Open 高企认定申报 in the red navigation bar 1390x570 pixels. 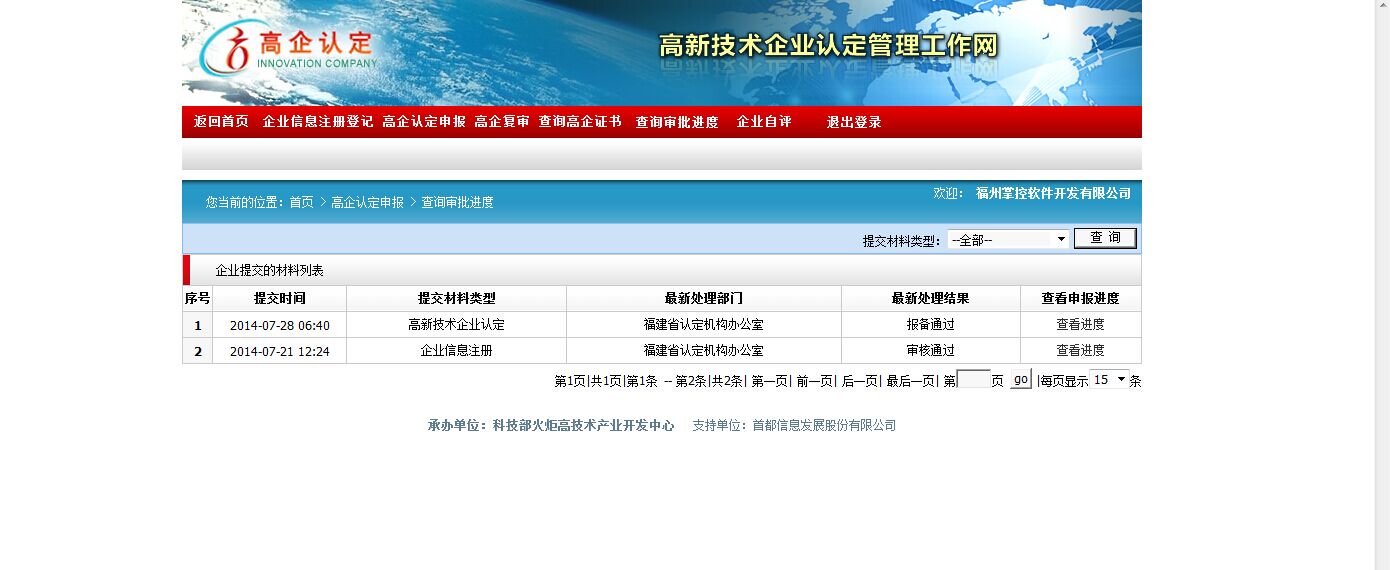pos(424,122)
